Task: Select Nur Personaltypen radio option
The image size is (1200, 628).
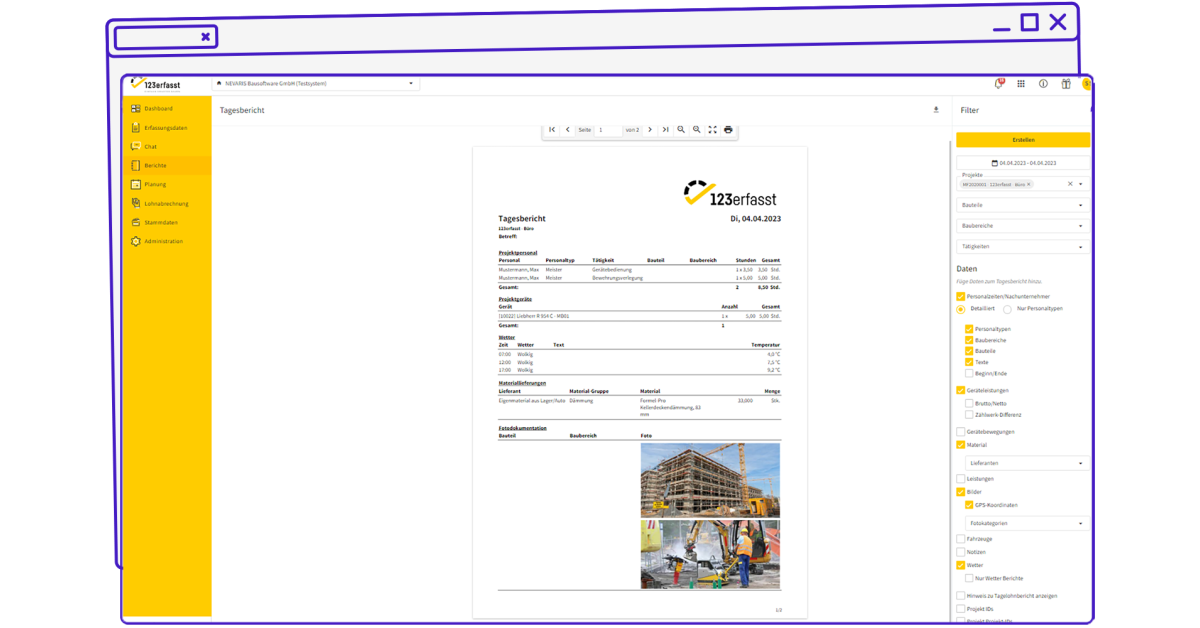Action: (x=1008, y=309)
